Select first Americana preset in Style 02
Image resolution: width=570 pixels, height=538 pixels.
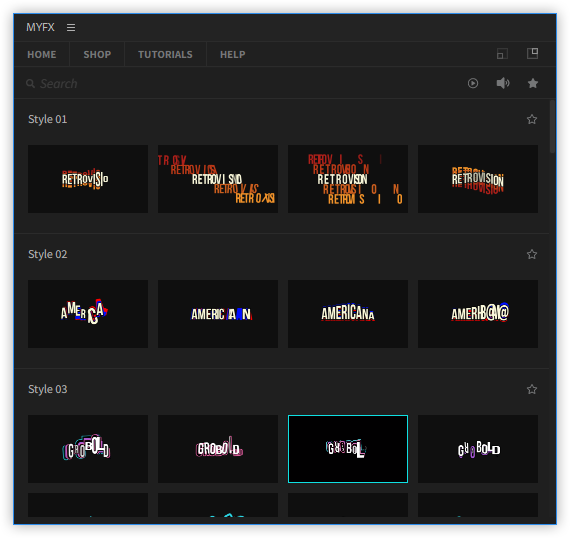coord(88,314)
